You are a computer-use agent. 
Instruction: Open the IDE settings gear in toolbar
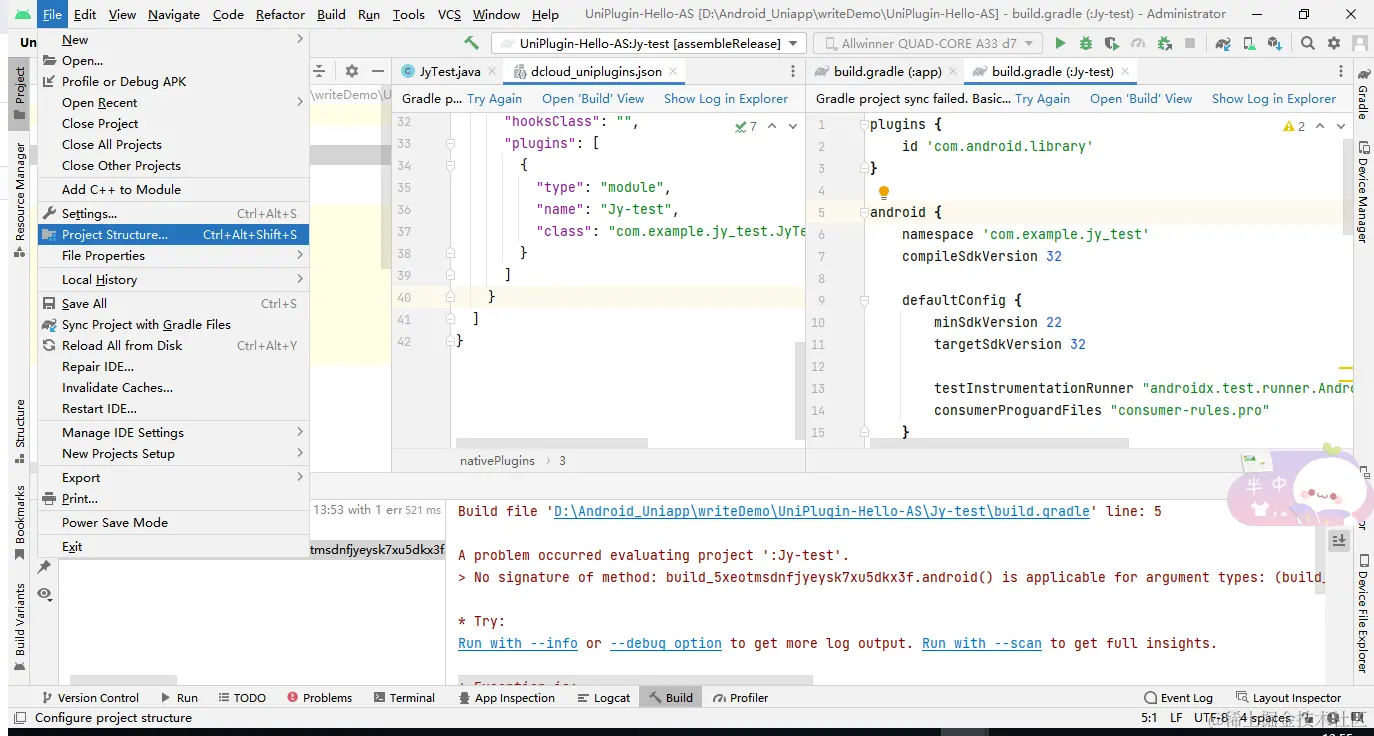(x=1333, y=43)
